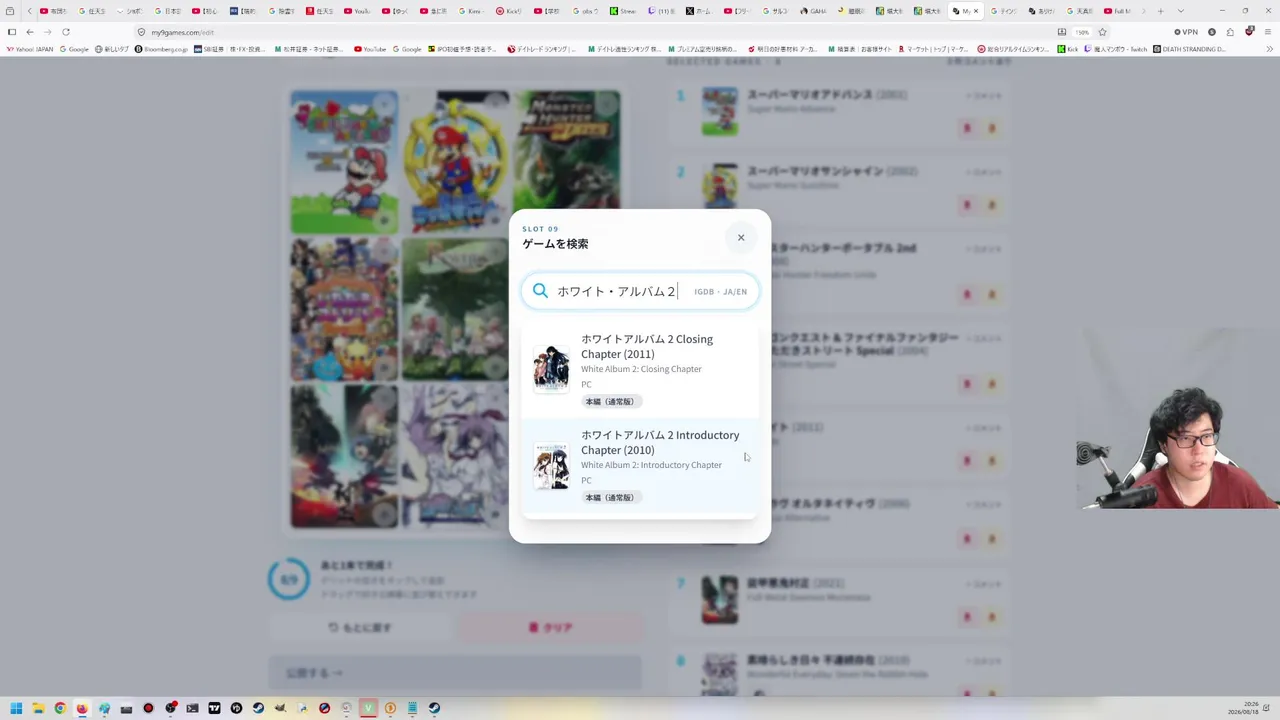
Task: Click スーパーマリオアドバンス list entry
Action: tap(838, 110)
